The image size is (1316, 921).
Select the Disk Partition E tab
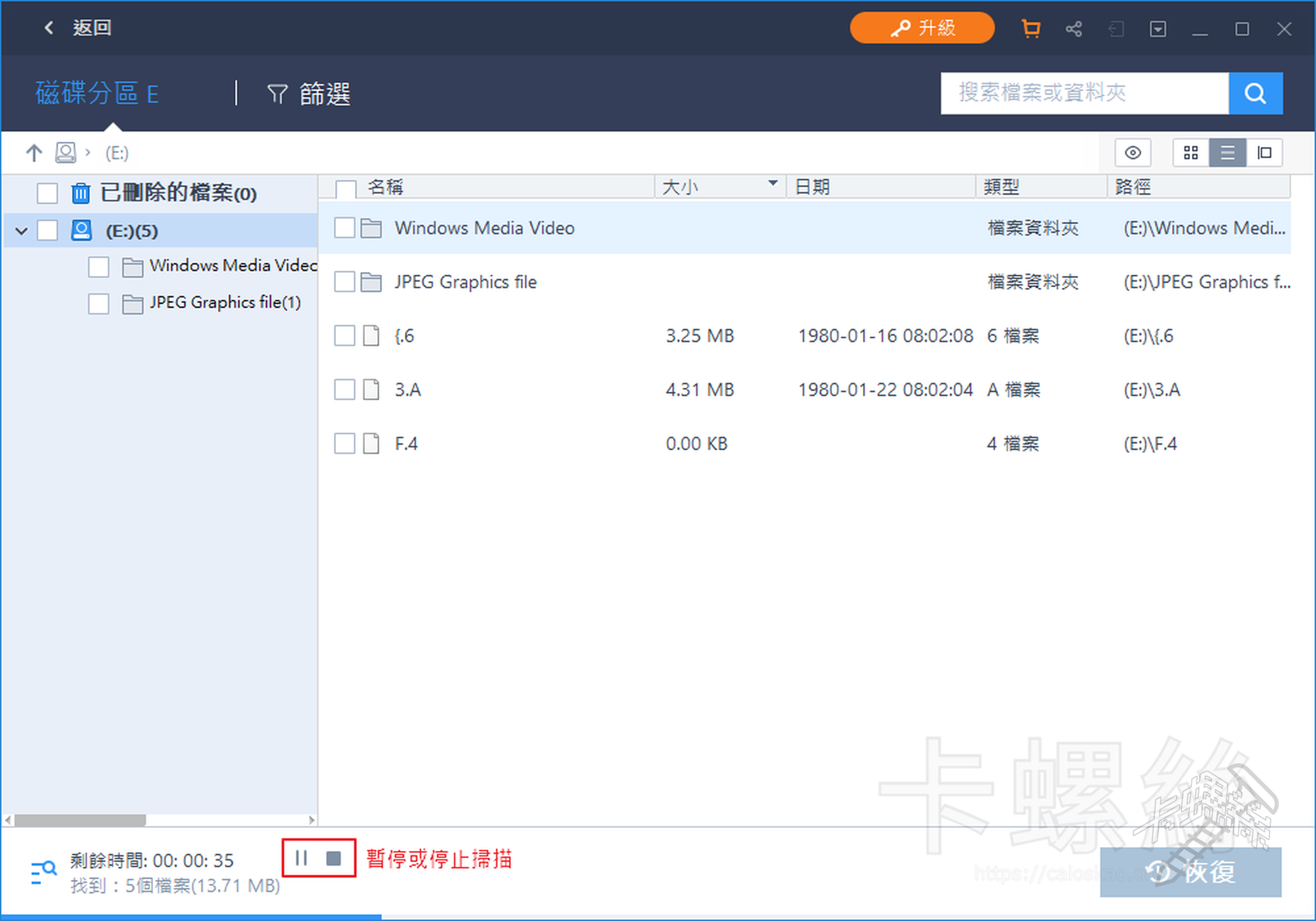(97, 93)
